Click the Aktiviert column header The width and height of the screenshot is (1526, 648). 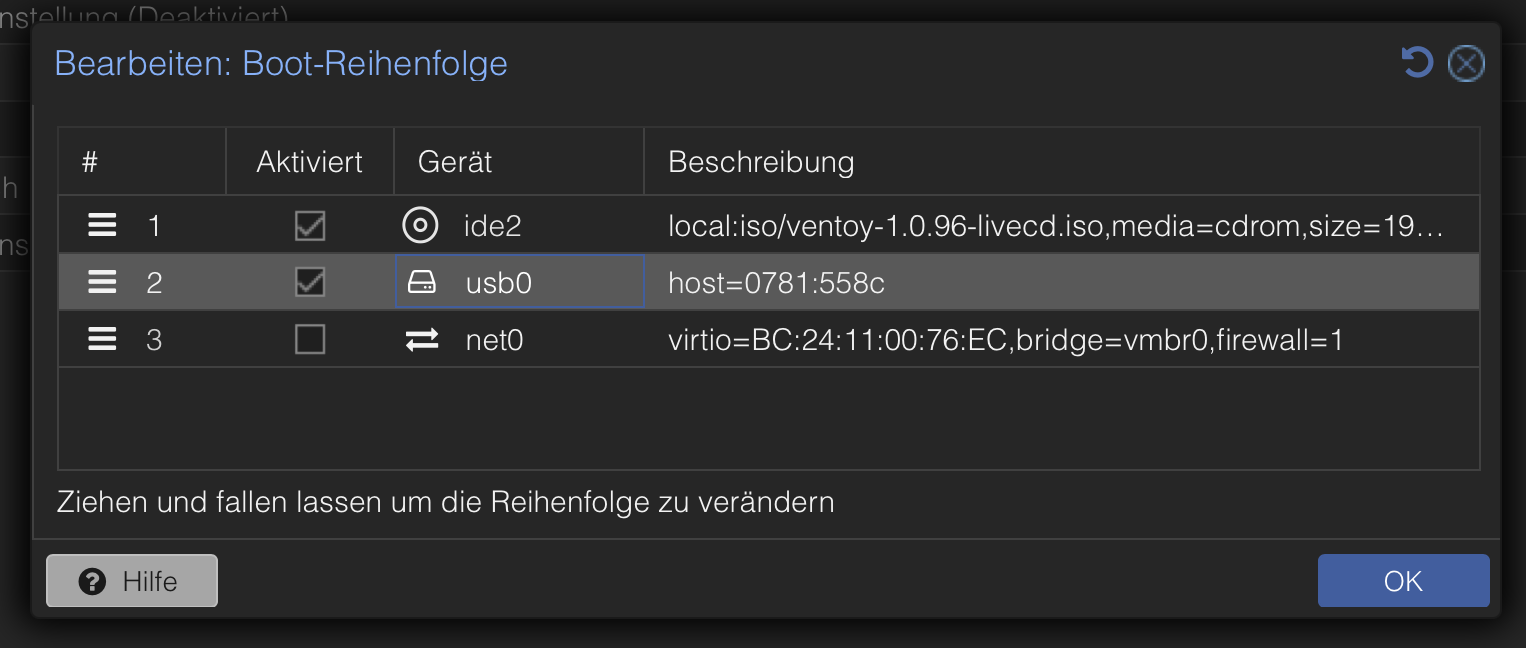coord(310,162)
